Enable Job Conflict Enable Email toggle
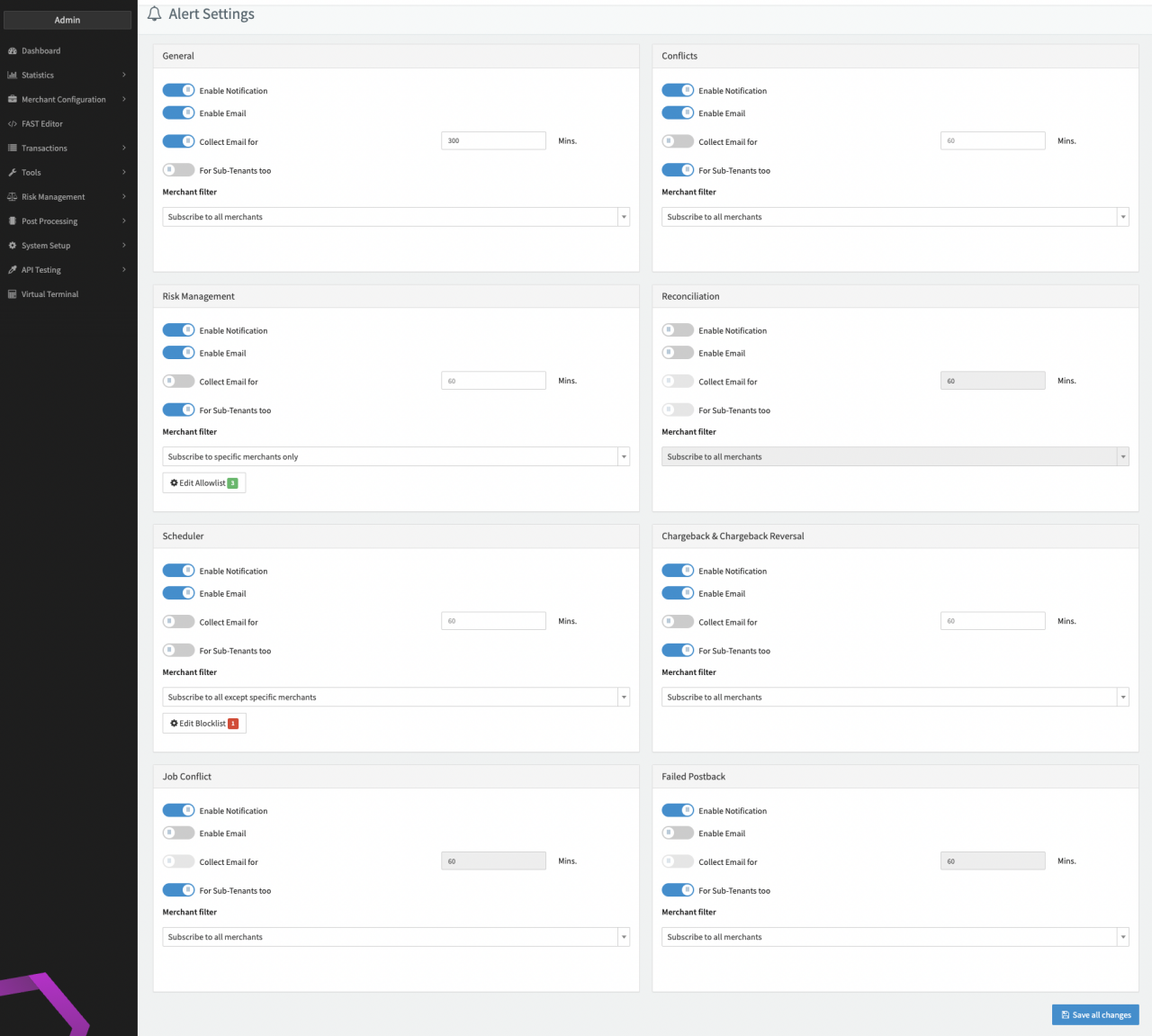 [x=178, y=833]
